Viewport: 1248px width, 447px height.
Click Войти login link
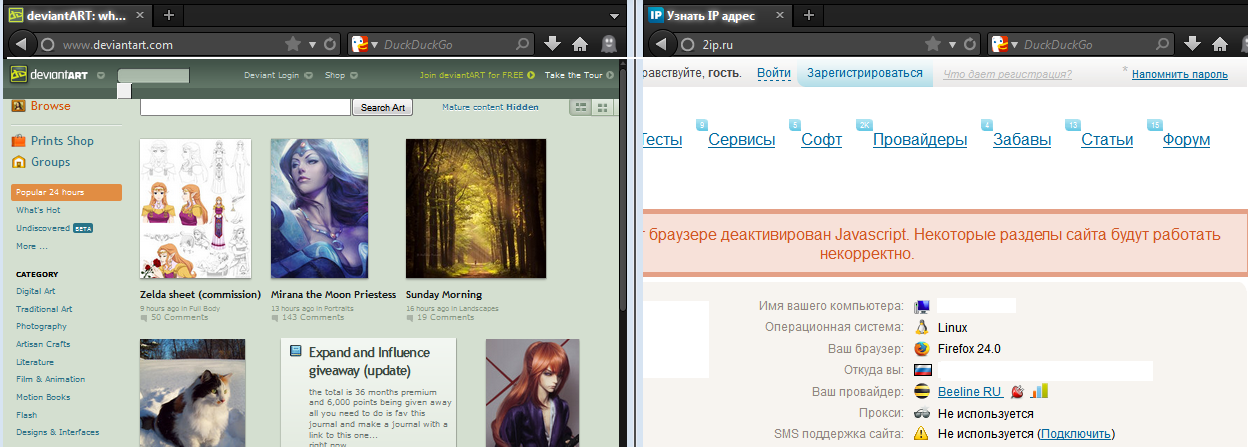pos(774,74)
